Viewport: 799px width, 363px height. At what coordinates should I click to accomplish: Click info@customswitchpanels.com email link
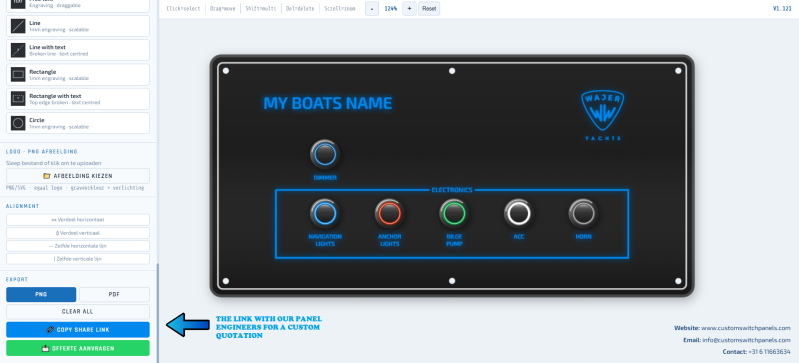click(x=747, y=340)
